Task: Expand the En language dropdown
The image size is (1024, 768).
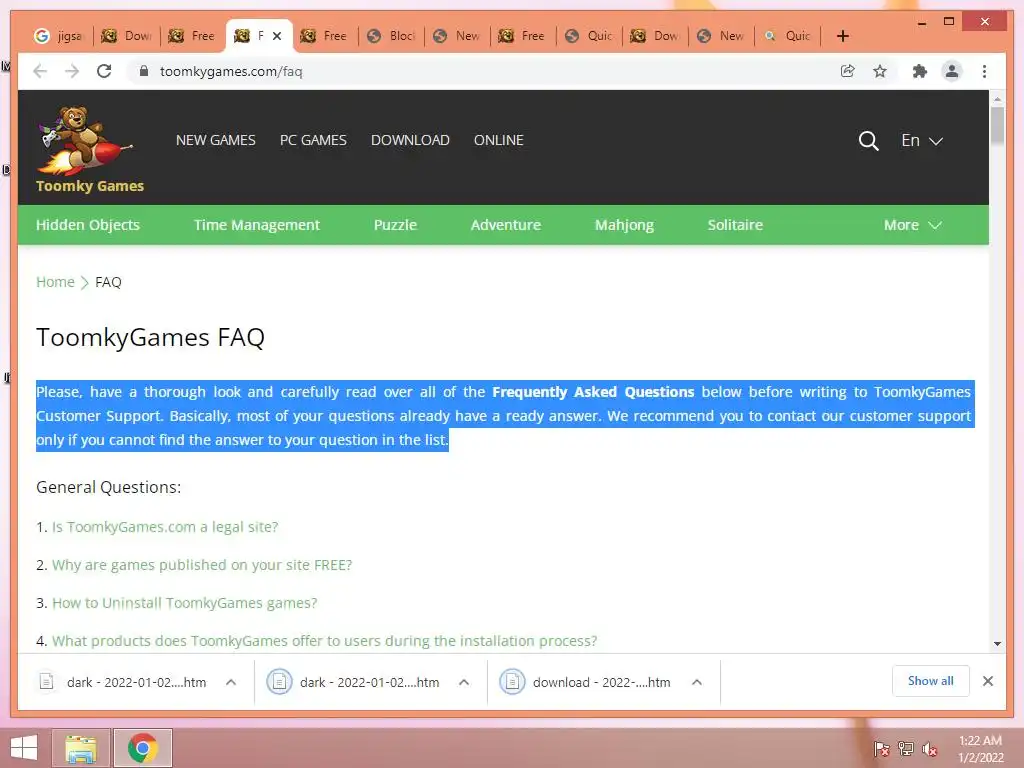Action: pos(921,140)
